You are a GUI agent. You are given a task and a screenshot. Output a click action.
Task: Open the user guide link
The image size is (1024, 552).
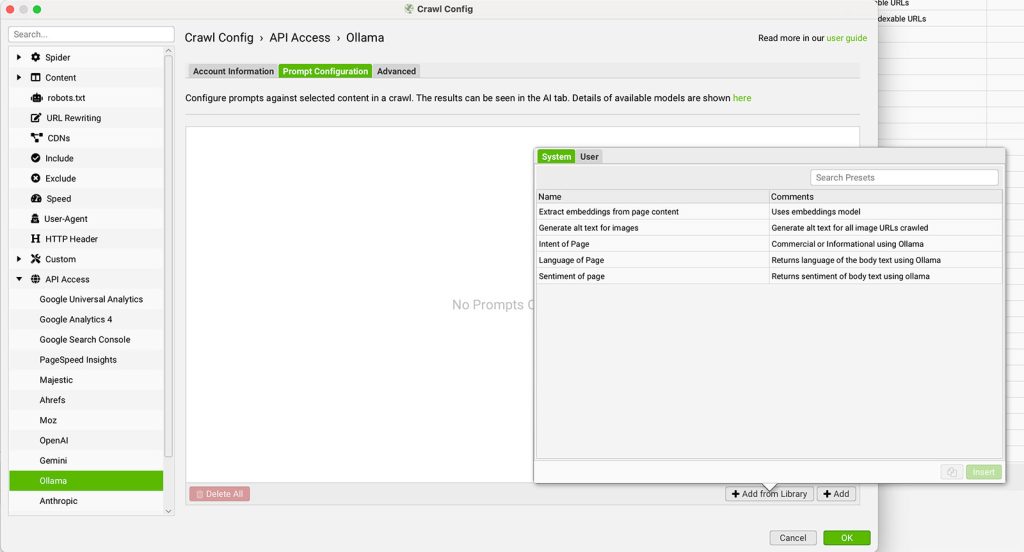[846, 38]
